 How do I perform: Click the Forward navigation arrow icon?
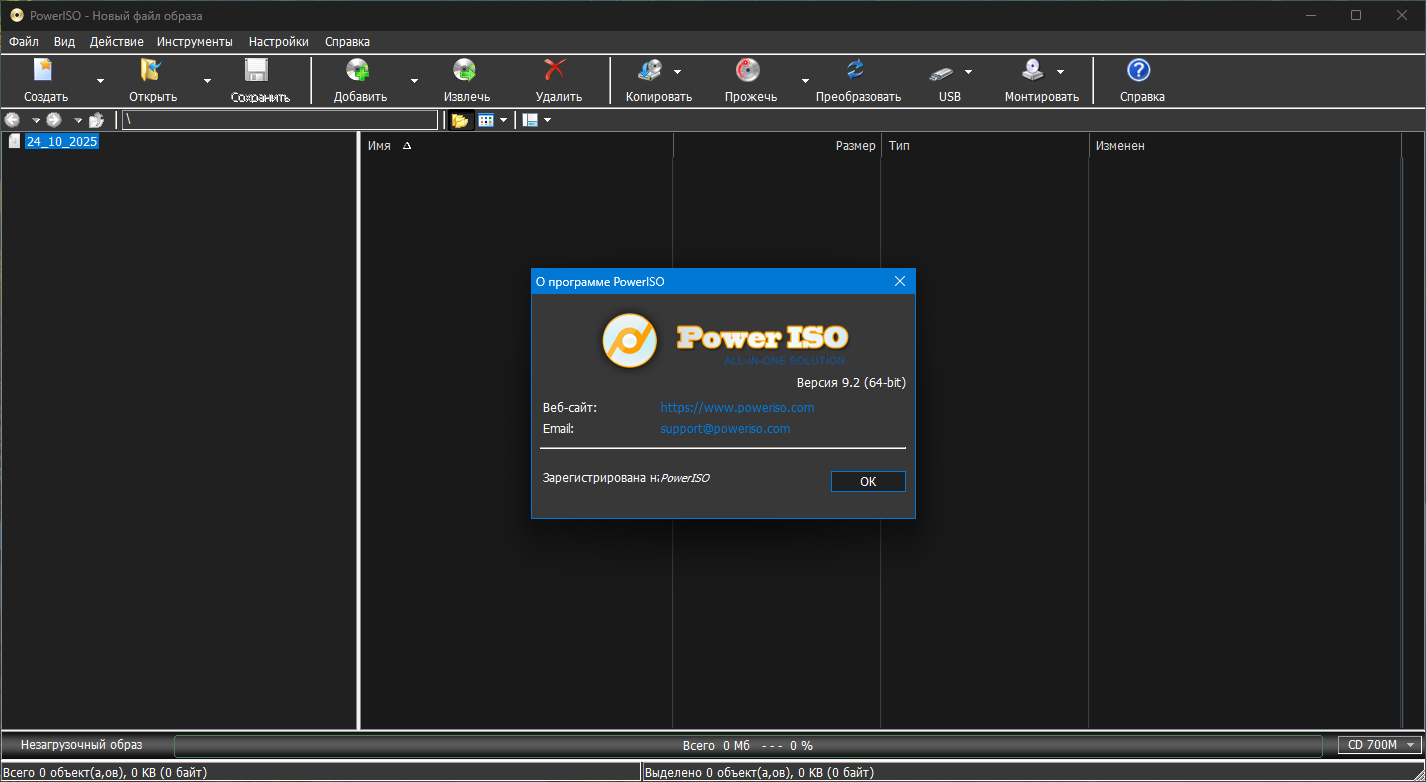tap(55, 120)
